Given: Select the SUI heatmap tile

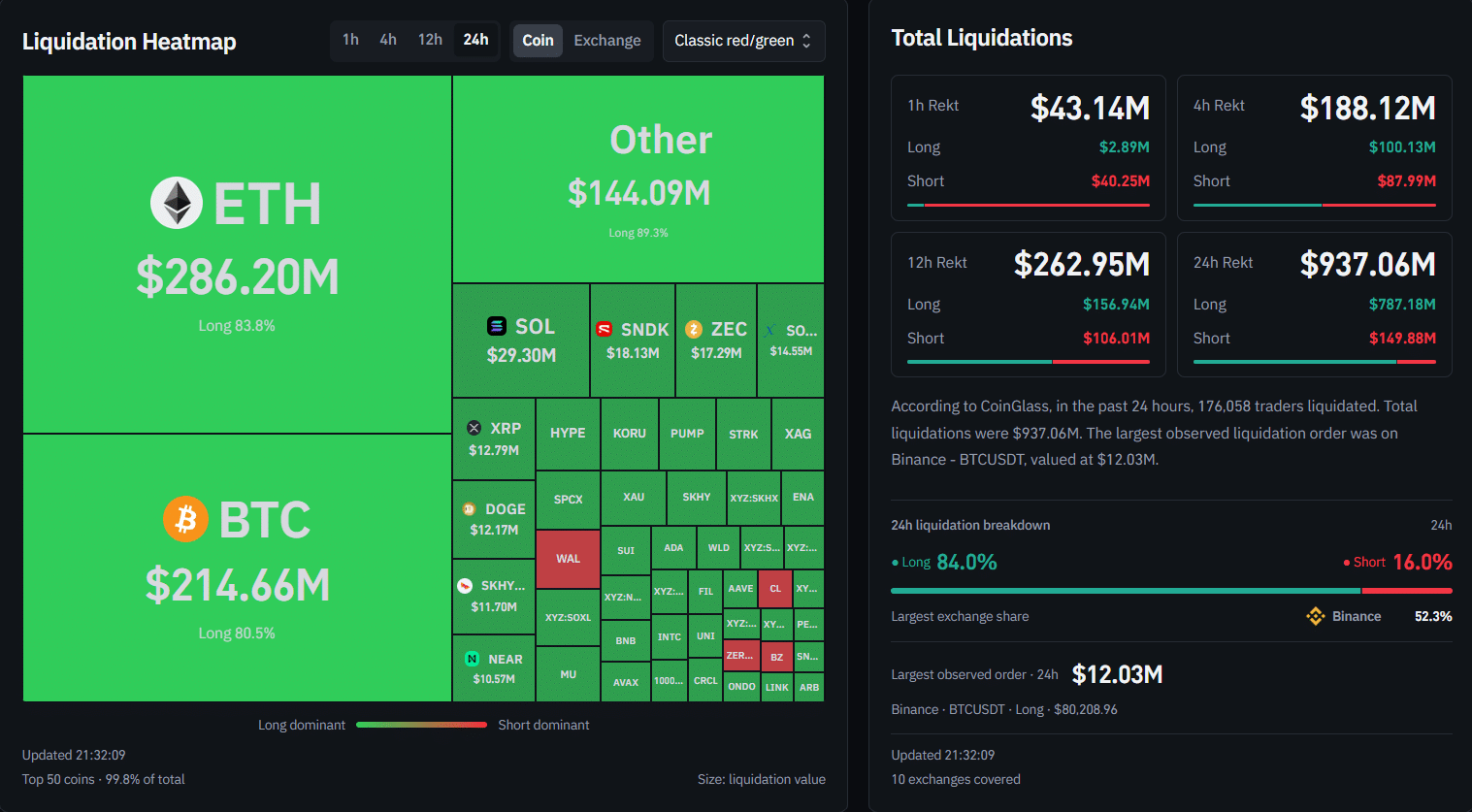Looking at the screenshot, I should [x=626, y=551].
